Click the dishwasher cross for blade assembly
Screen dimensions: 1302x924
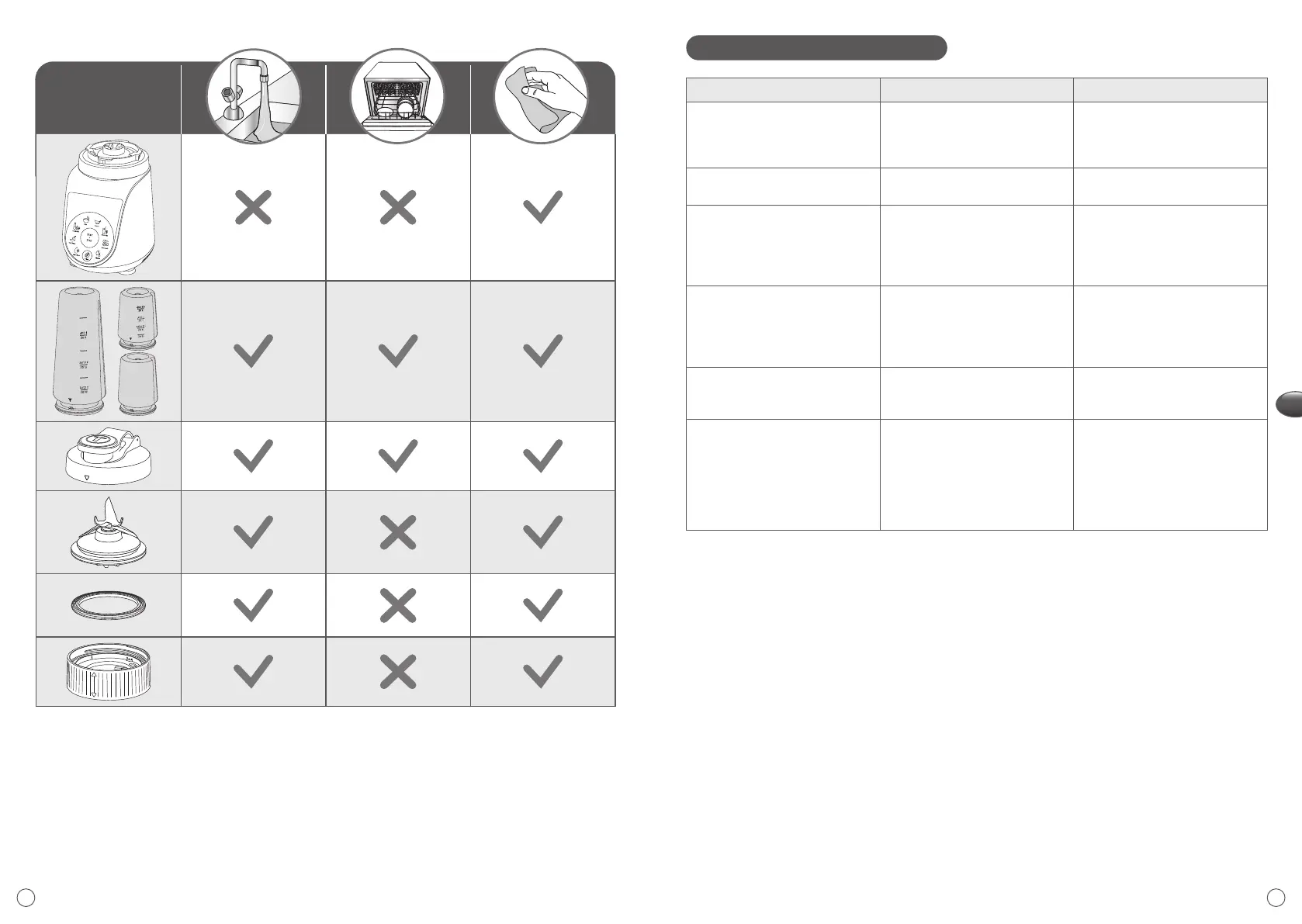397,532
